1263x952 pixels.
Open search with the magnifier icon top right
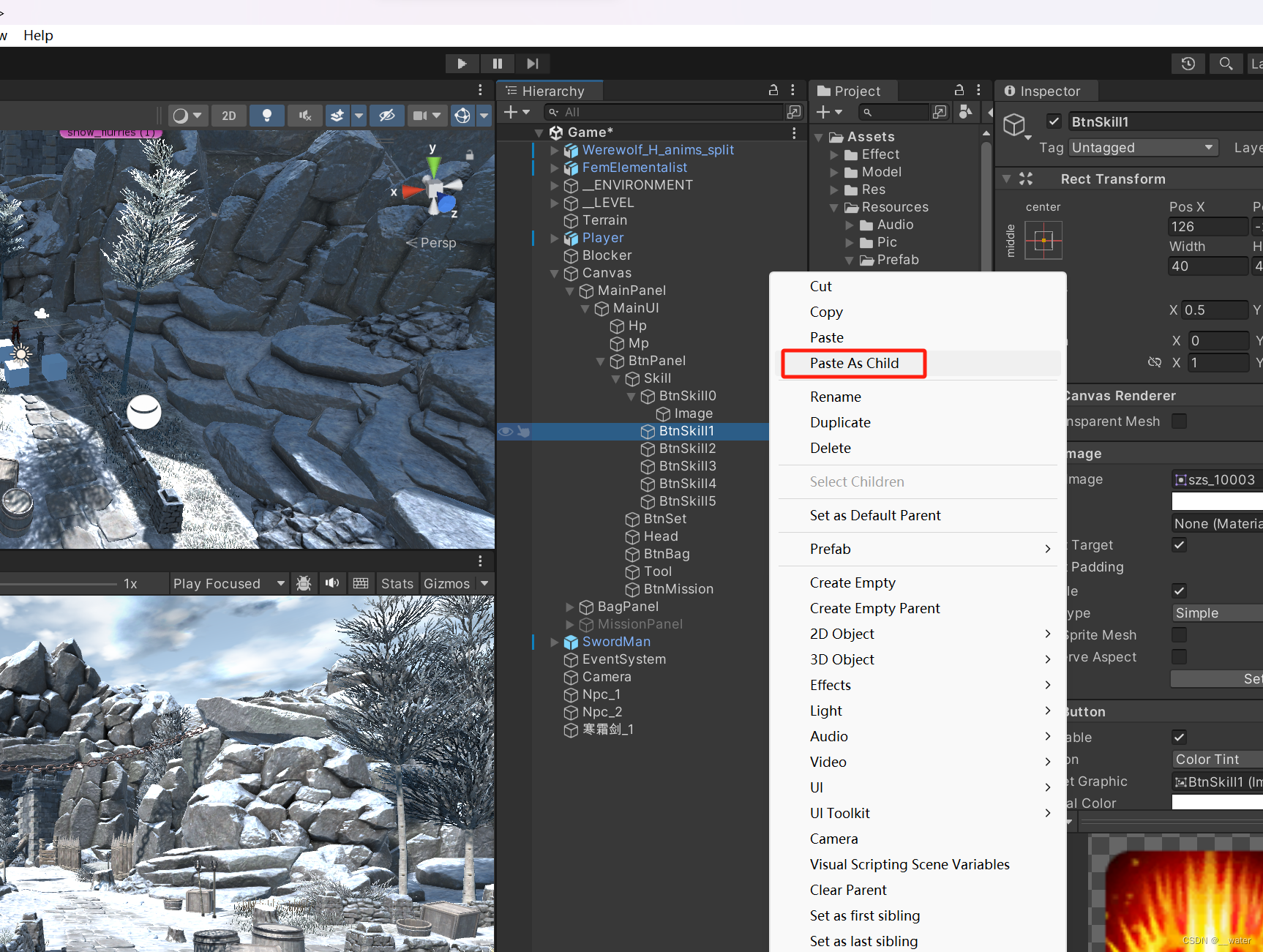pyautogui.click(x=1226, y=64)
